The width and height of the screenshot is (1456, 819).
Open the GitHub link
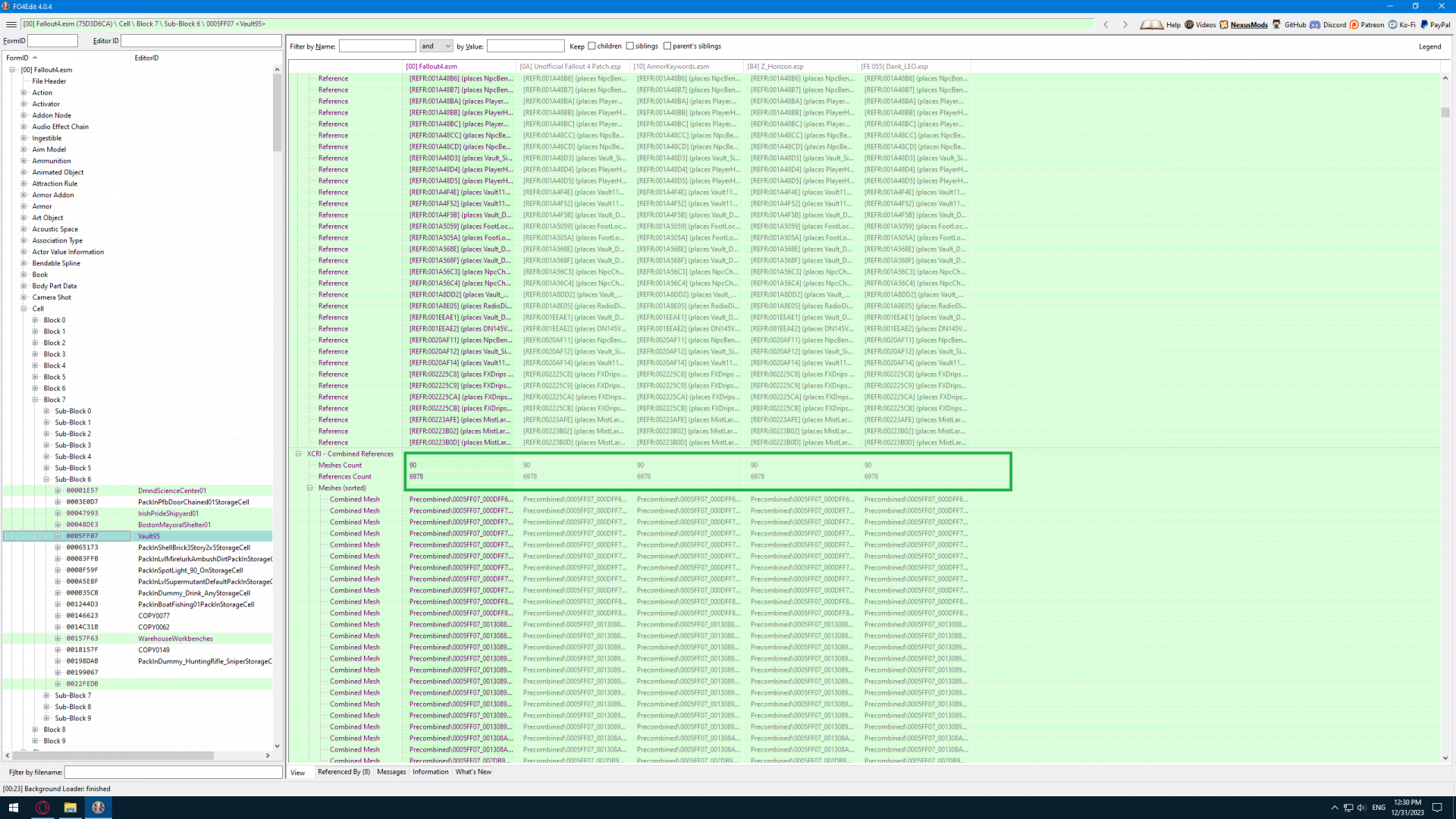coord(1294,24)
